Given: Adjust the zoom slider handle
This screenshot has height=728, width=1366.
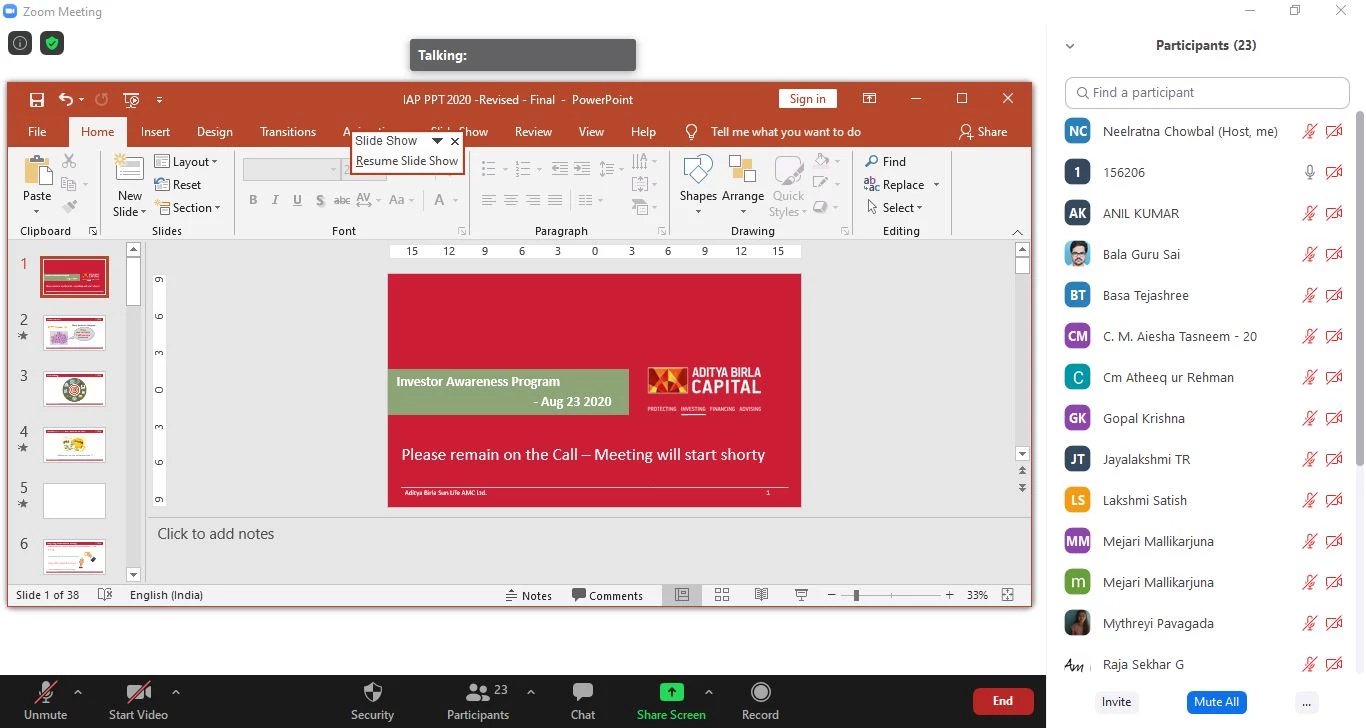Looking at the screenshot, I should (856, 595).
